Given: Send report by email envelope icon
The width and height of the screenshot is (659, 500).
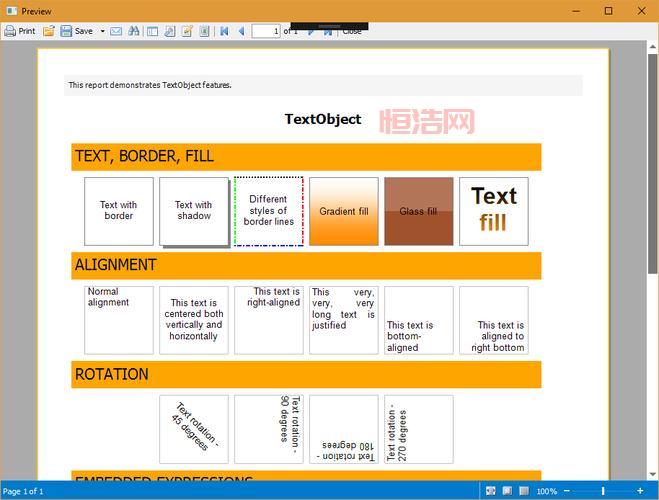Looking at the screenshot, I should (x=116, y=31).
